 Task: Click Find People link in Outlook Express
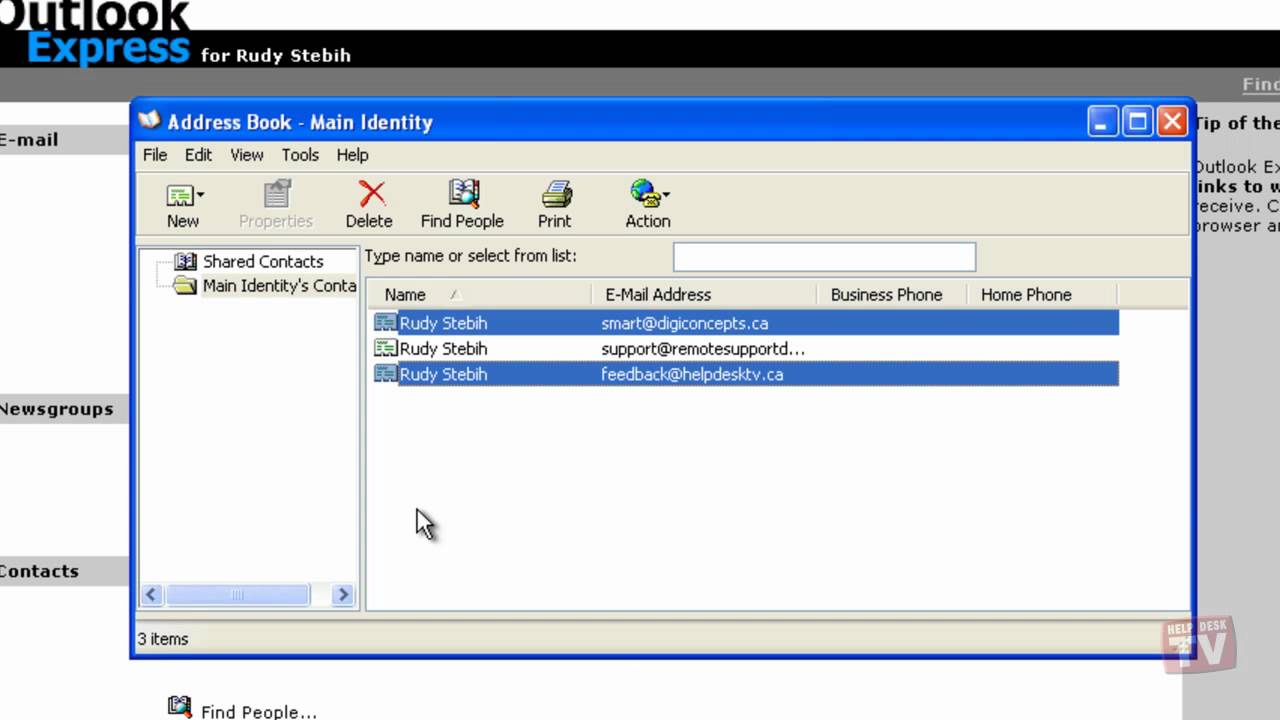pos(259,712)
